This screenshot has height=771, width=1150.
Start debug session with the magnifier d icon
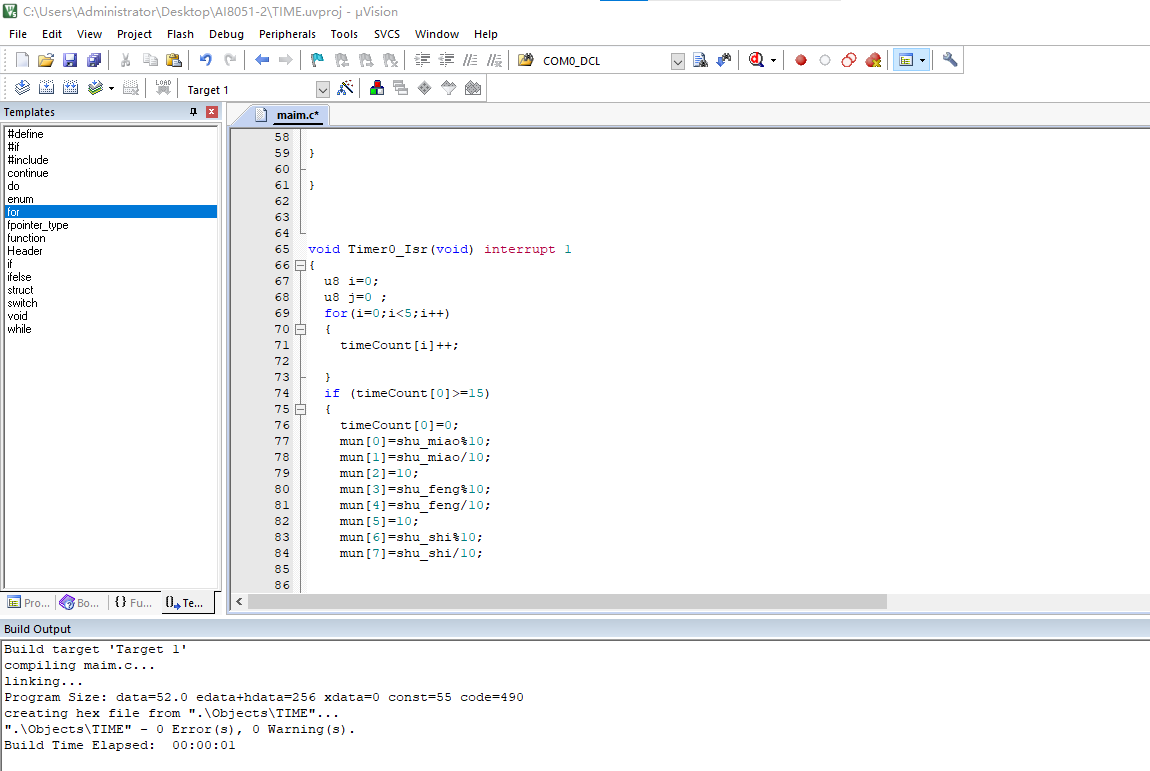756,60
